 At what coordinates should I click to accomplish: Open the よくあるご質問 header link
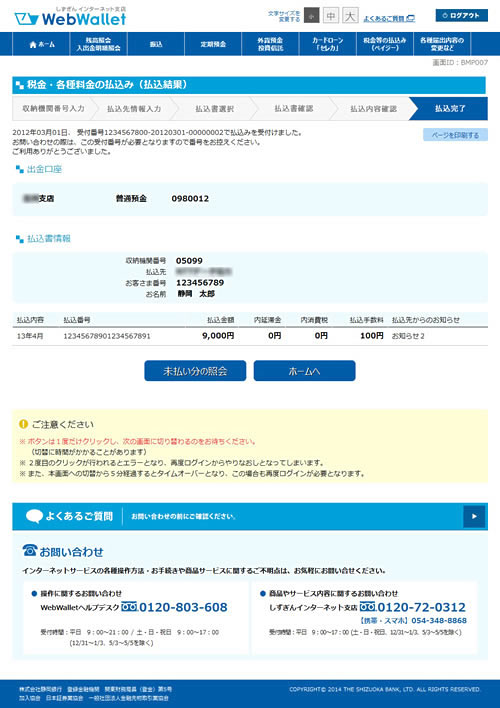389,19
